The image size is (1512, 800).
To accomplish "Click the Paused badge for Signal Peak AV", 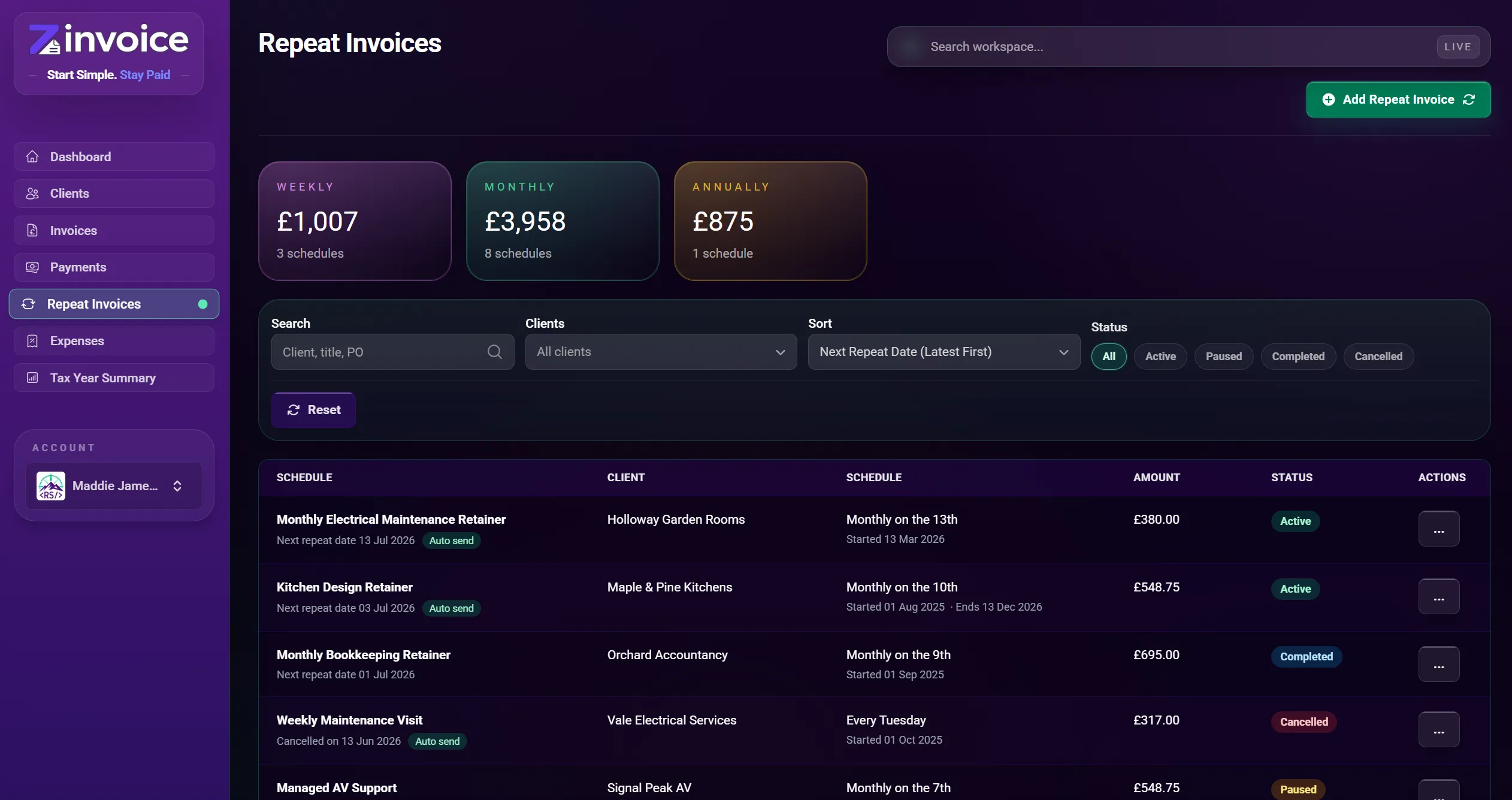I will click(x=1298, y=790).
